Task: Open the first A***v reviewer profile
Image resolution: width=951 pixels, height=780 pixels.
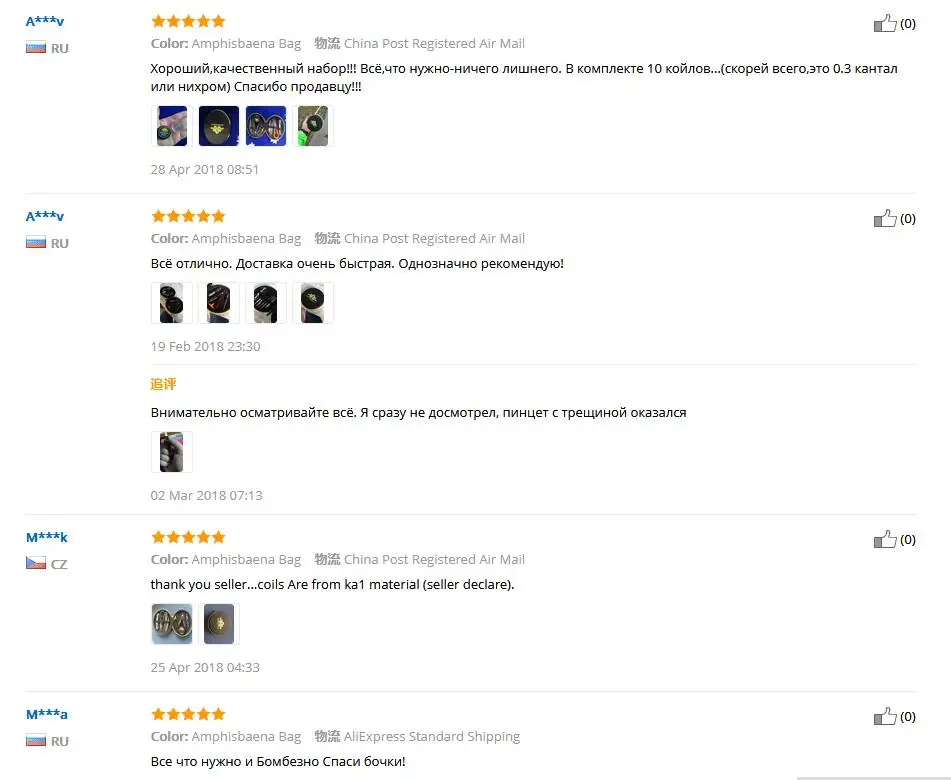Action: 45,21
